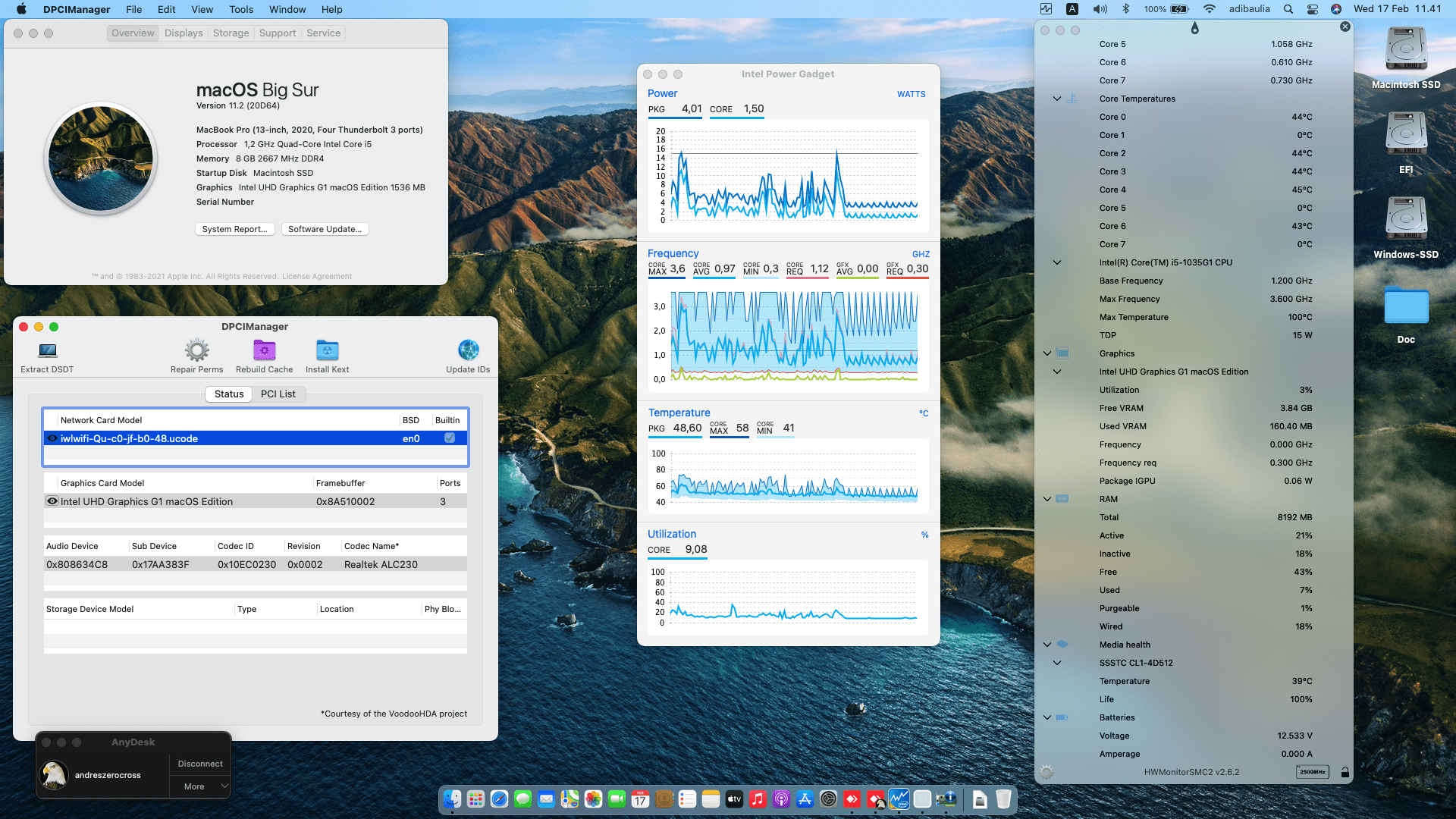Click the droplet icon atop HWMonitor window
1456x819 pixels.
[x=1194, y=28]
